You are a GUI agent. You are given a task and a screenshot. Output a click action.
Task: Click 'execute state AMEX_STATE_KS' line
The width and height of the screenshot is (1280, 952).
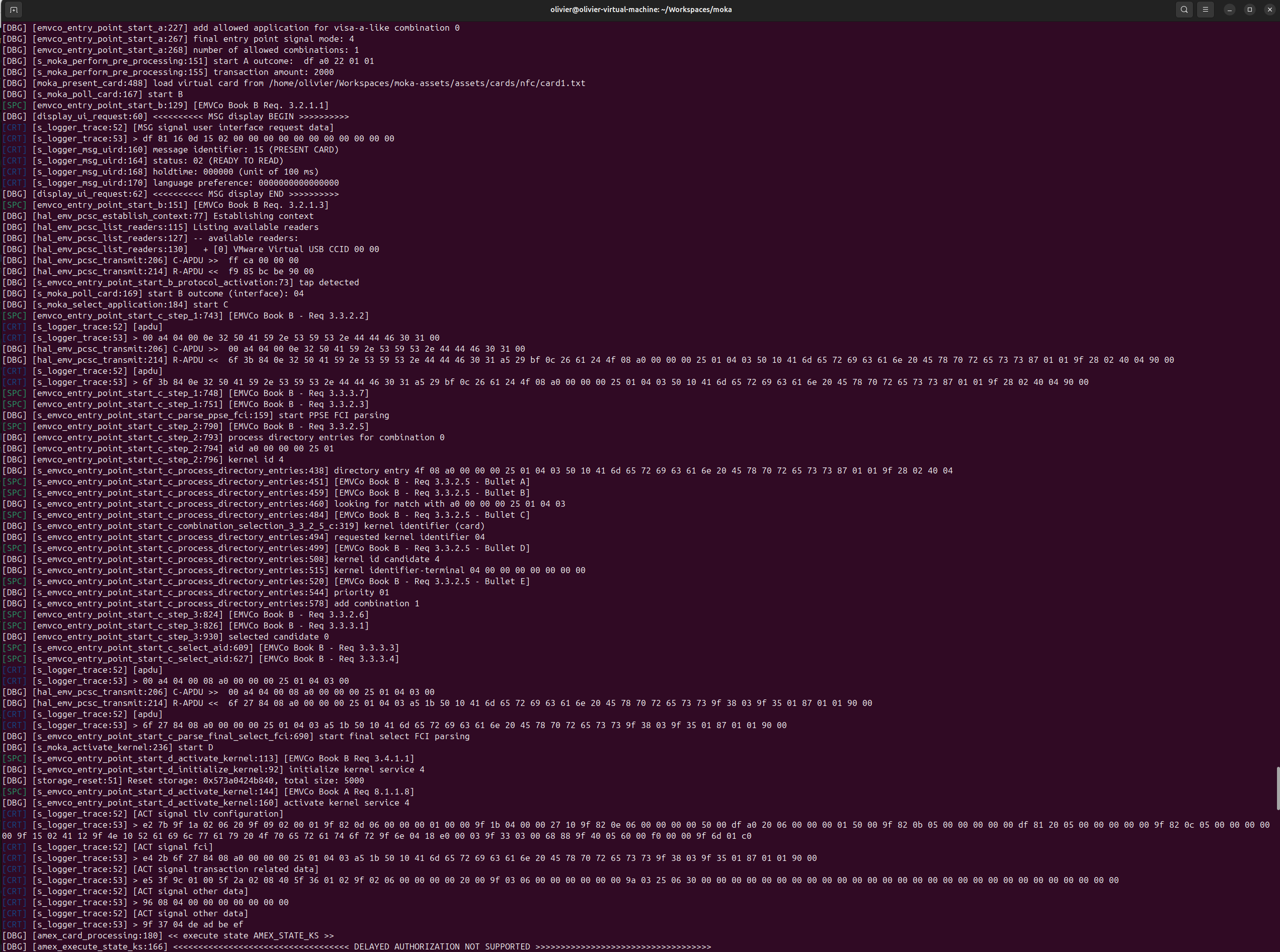168,936
